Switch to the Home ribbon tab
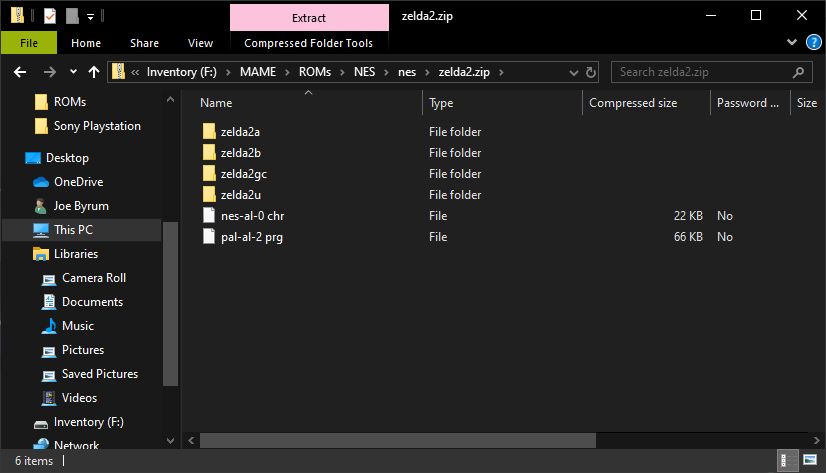Viewport: 826px width, 473px height. click(86, 43)
